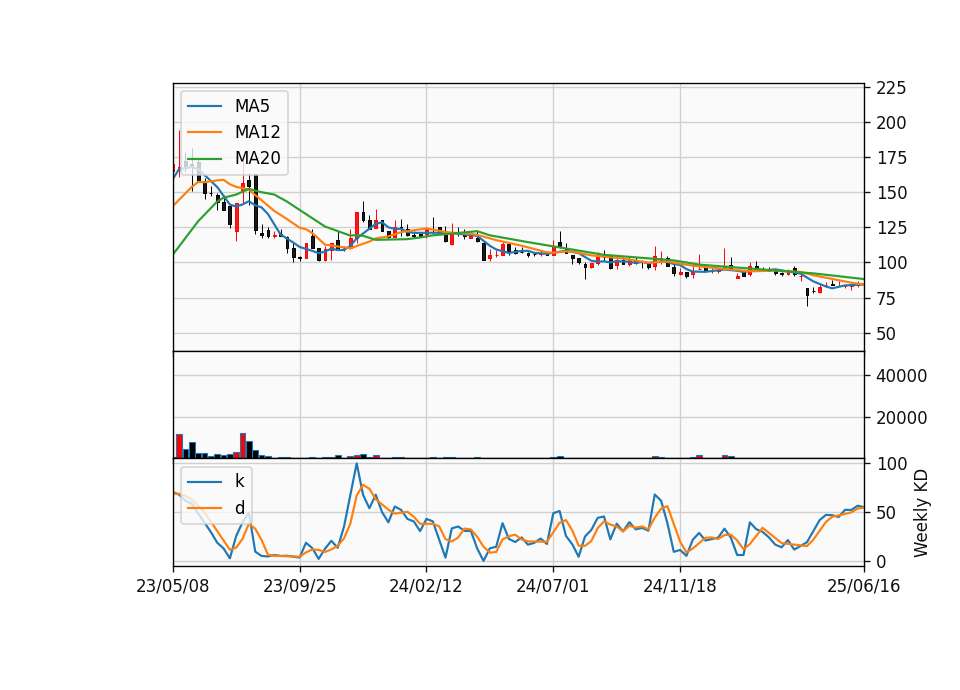This screenshot has height=690, width=960.
Task: Click the blue k legend line sample
Action: pyautogui.click(x=204, y=482)
